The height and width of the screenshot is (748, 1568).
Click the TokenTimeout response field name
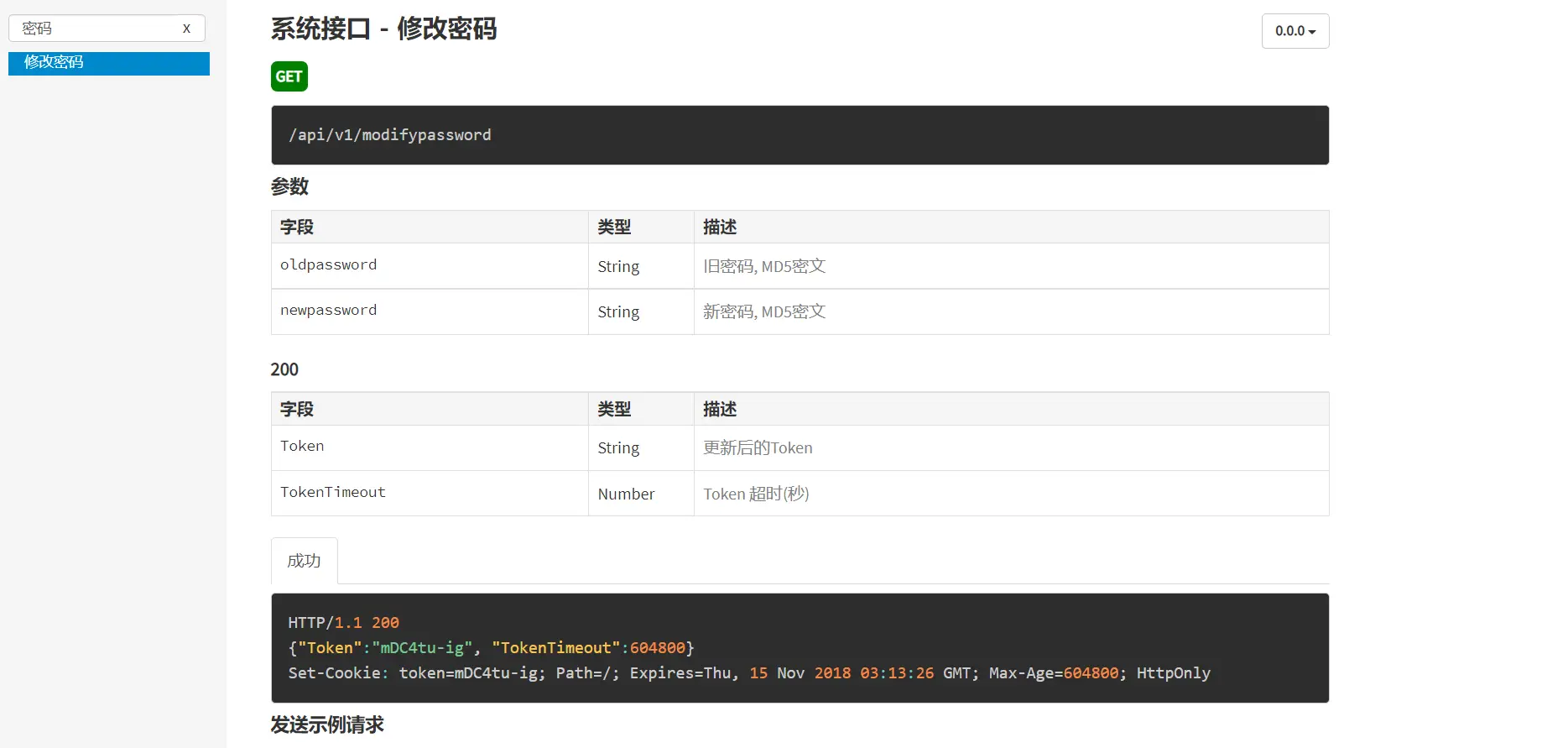pyautogui.click(x=333, y=493)
